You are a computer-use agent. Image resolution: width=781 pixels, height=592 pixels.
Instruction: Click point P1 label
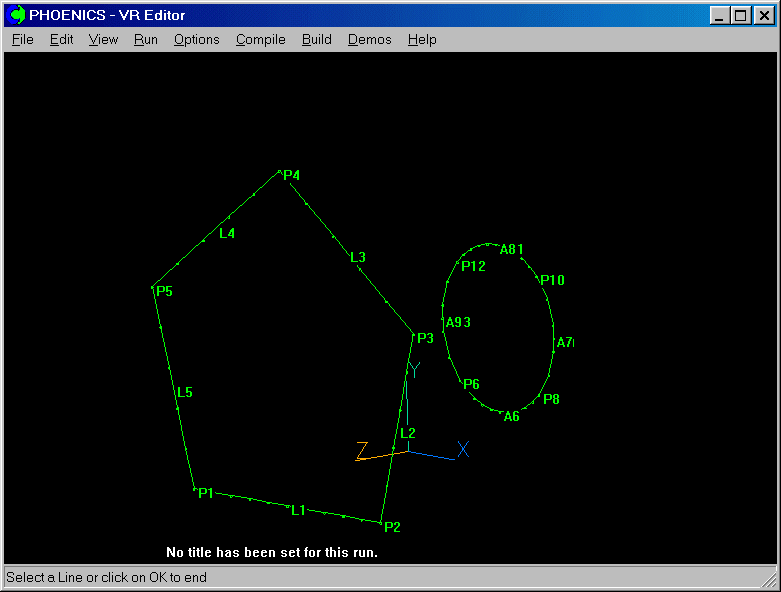click(x=205, y=493)
